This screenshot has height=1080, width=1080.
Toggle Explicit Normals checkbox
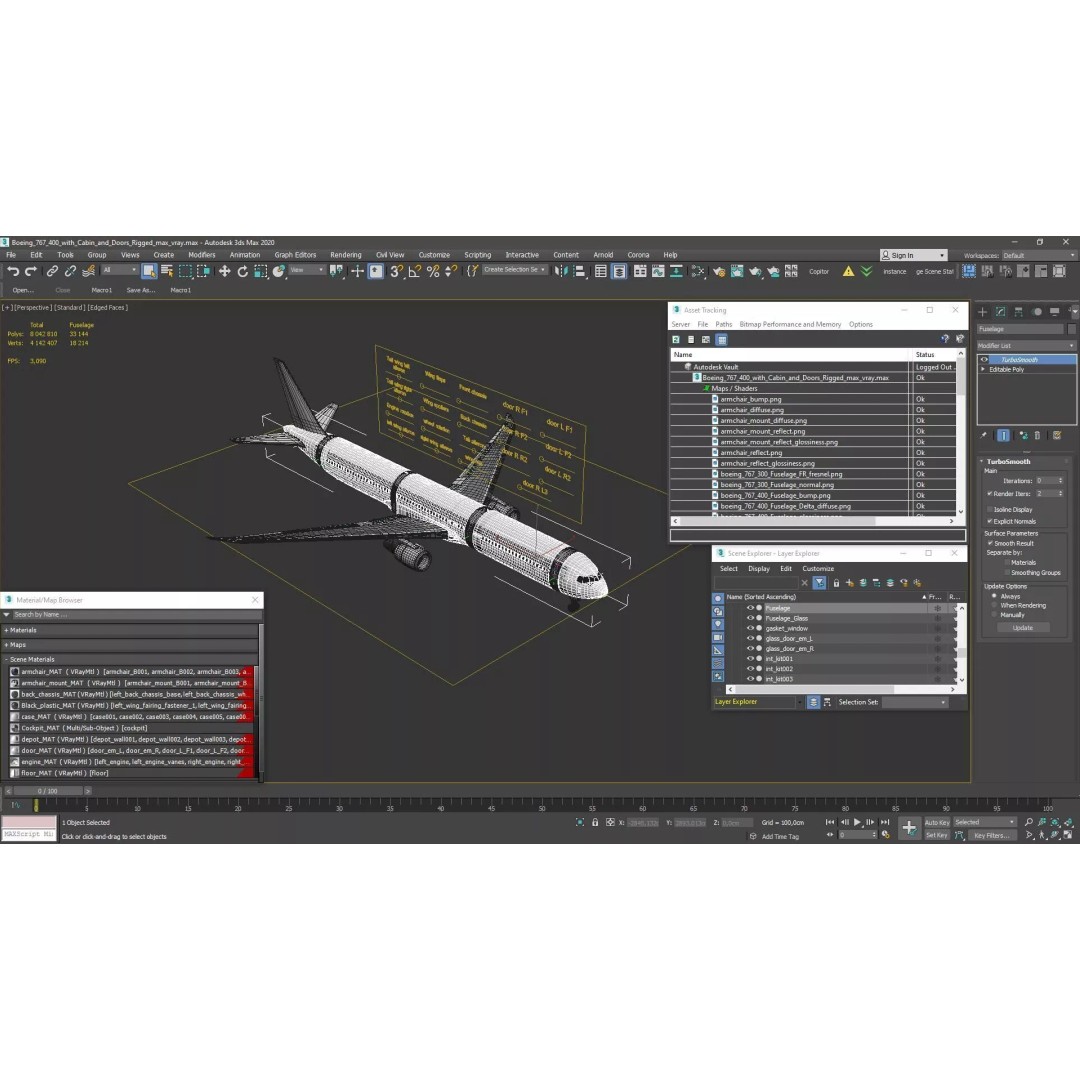pyautogui.click(x=990, y=521)
